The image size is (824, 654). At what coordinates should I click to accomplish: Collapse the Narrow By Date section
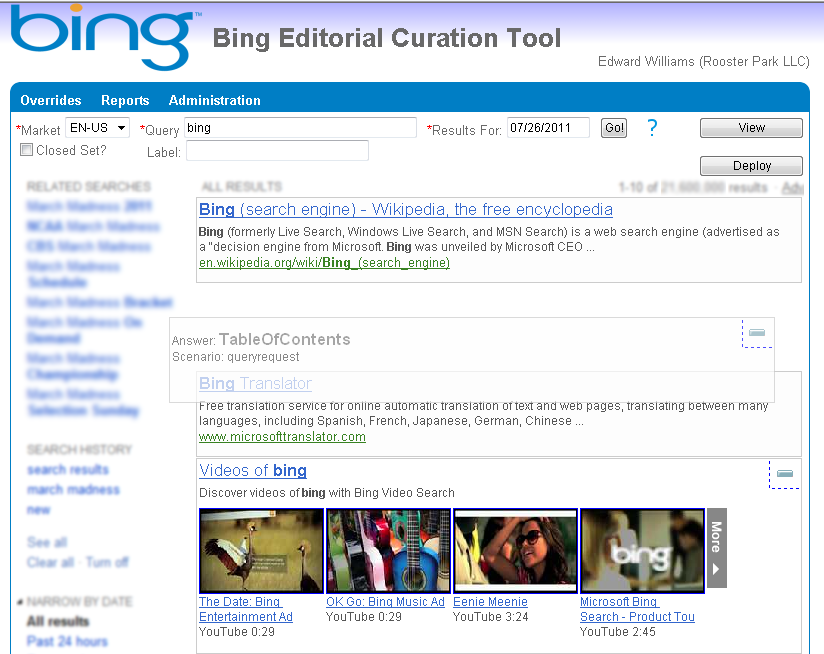coord(20,602)
